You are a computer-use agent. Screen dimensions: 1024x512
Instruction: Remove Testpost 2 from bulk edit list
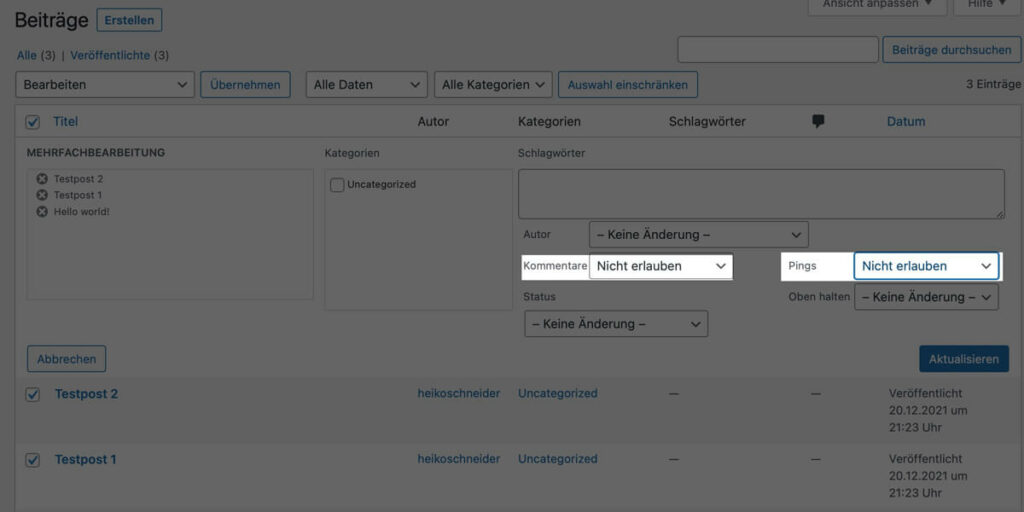[x=42, y=179]
